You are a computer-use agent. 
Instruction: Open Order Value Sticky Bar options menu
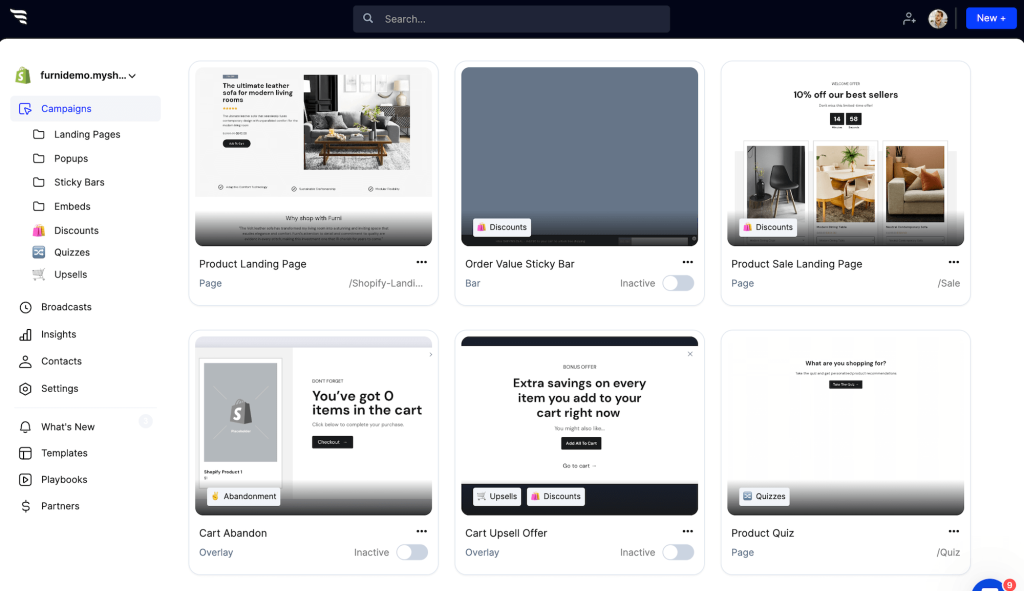tap(688, 262)
